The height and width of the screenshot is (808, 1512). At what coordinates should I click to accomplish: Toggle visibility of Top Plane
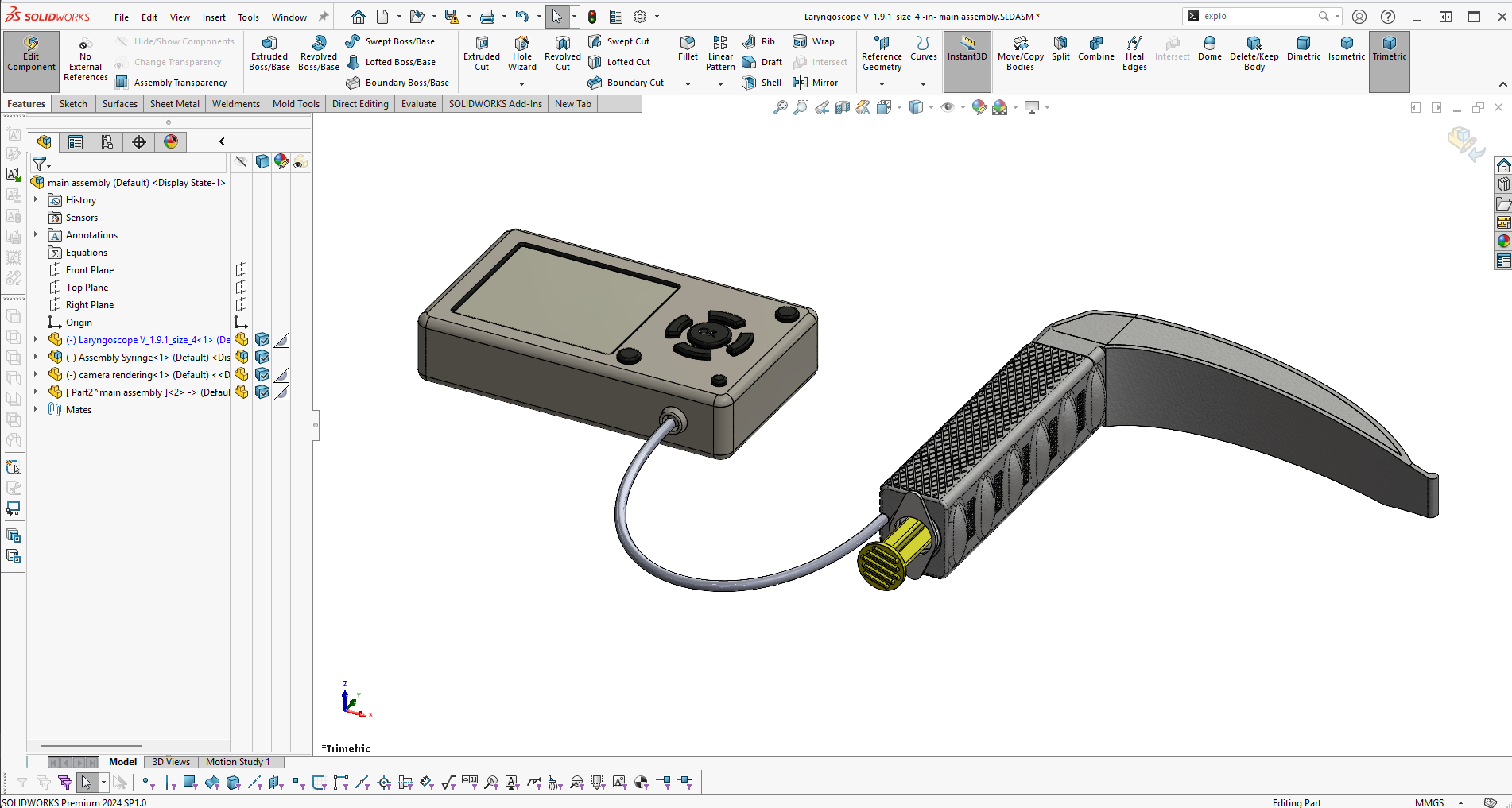pos(241,287)
